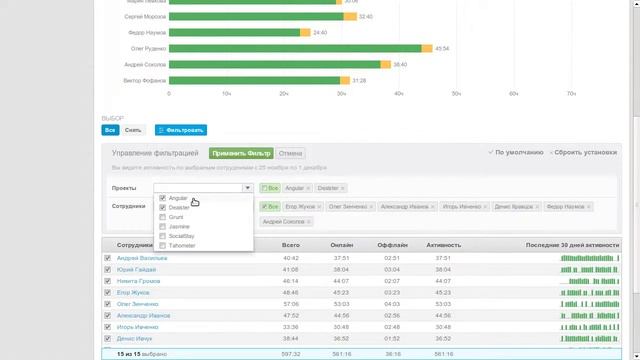Sort by the Всего column header

click(291, 245)
